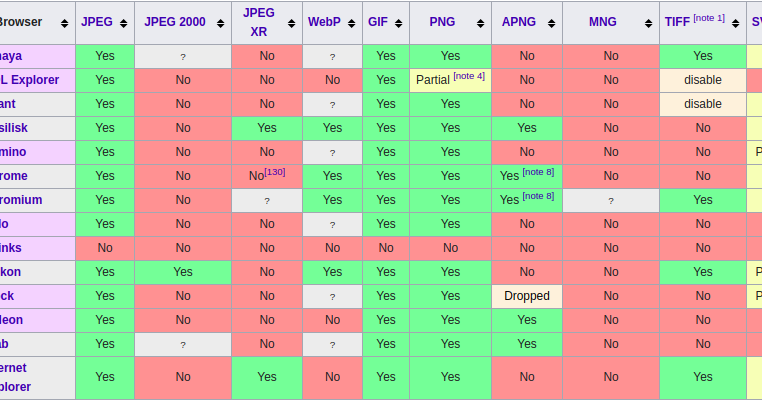This screenshot has height=400, width=762.
Task: Click 'Yes' WebP cell in Chrome row
Action: (332, 175)
